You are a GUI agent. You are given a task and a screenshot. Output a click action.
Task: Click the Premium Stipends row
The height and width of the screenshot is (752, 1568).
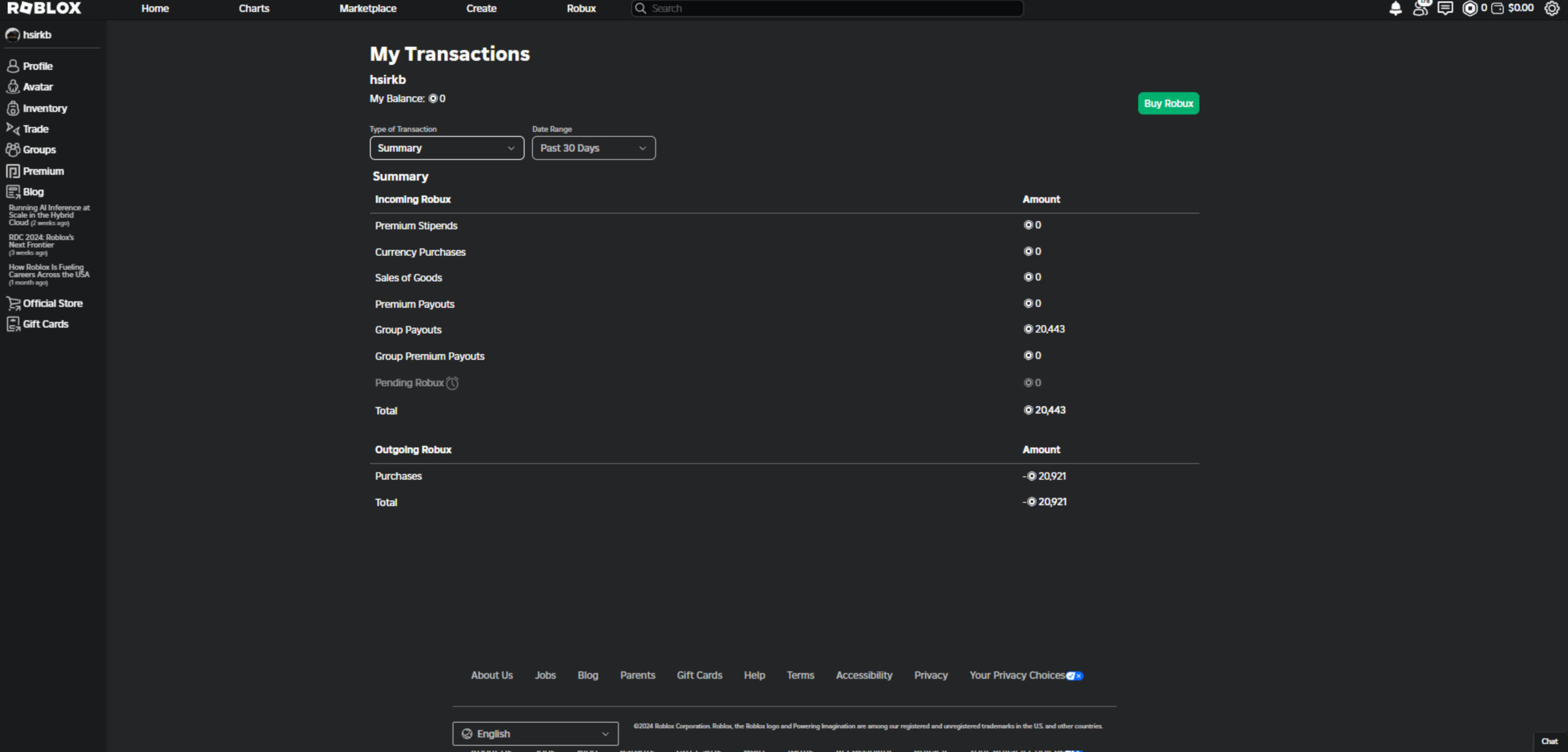(x=784, y=226)
